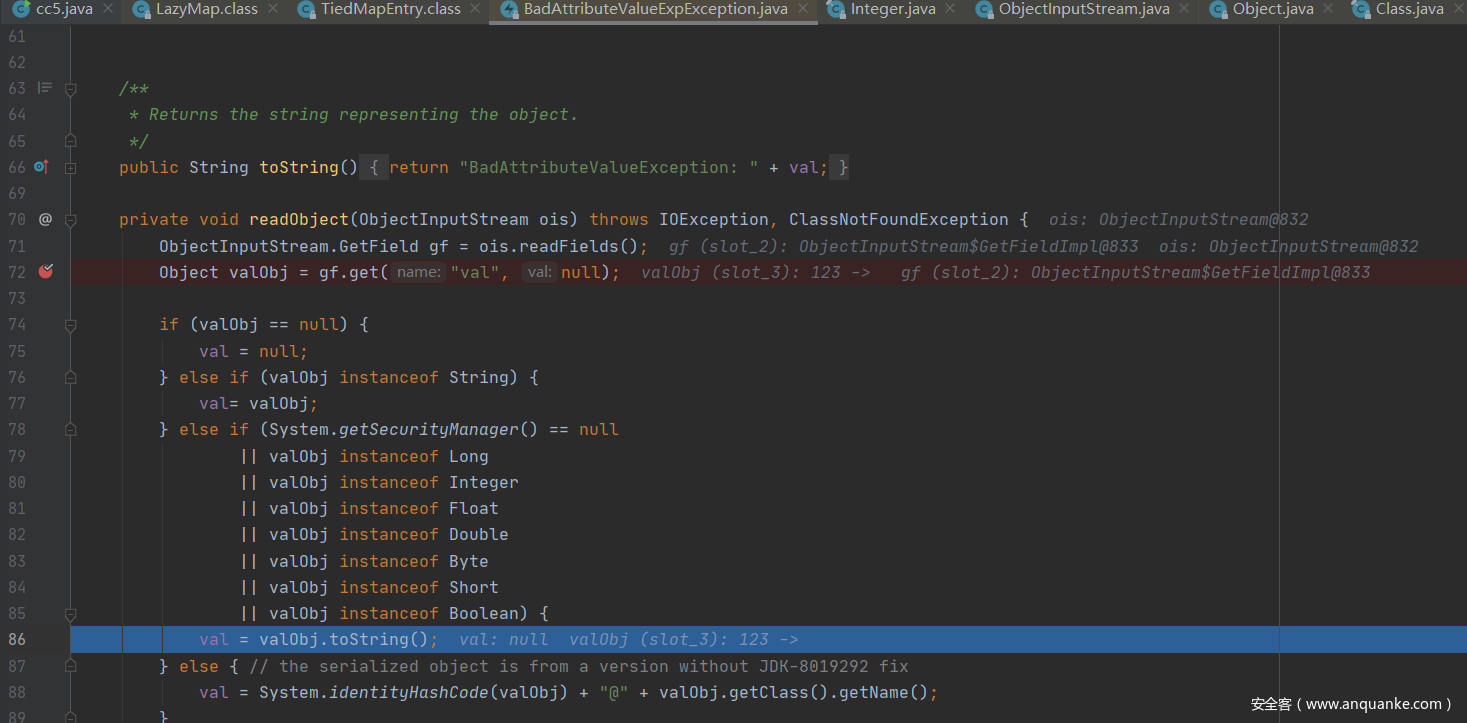The height and width of the screenshot is (723, 1467).
Task: Add a breakpoint on line 71 gutter
Action: [45, 246]
